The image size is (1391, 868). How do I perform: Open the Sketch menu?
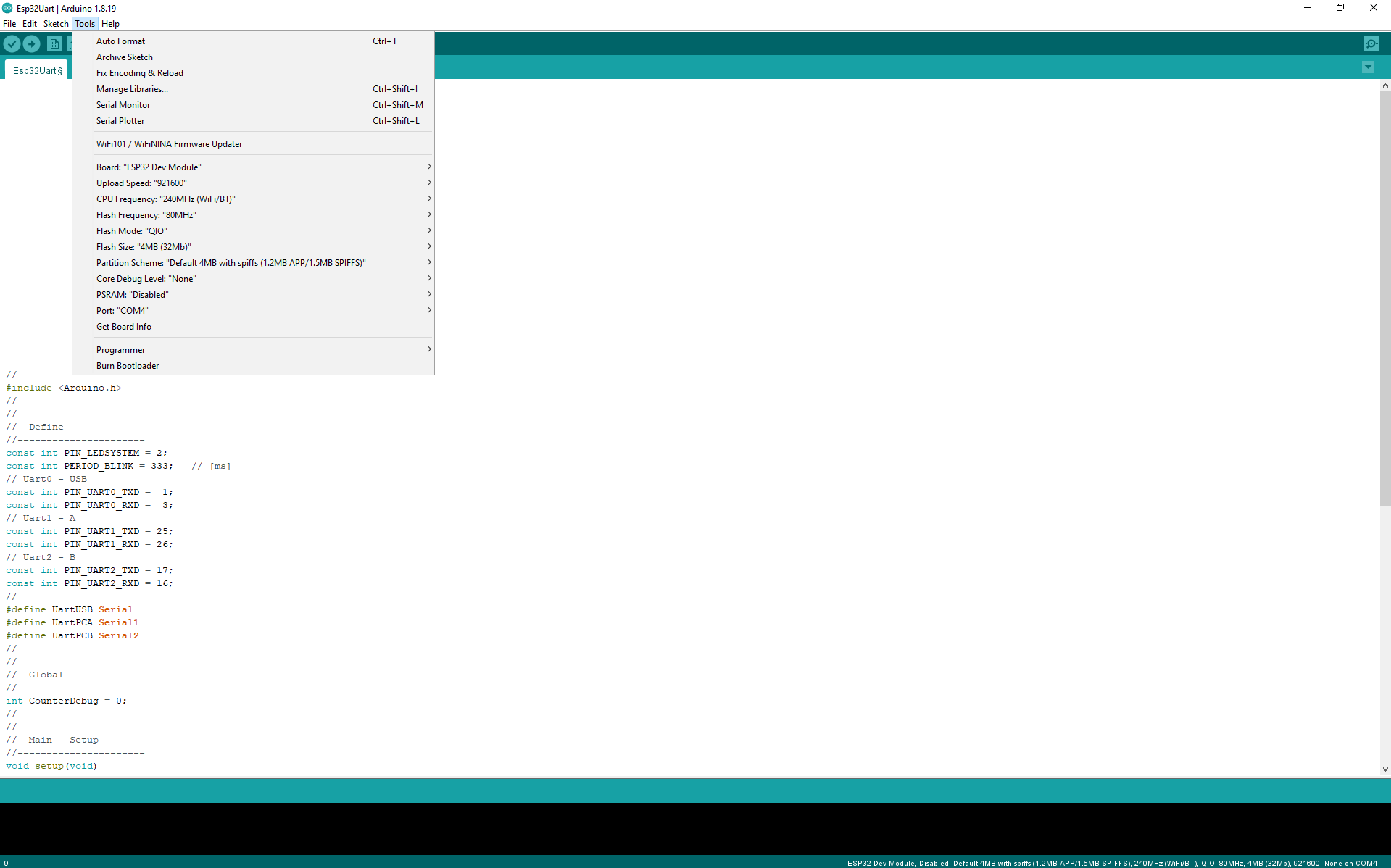[x=56, y=24]
